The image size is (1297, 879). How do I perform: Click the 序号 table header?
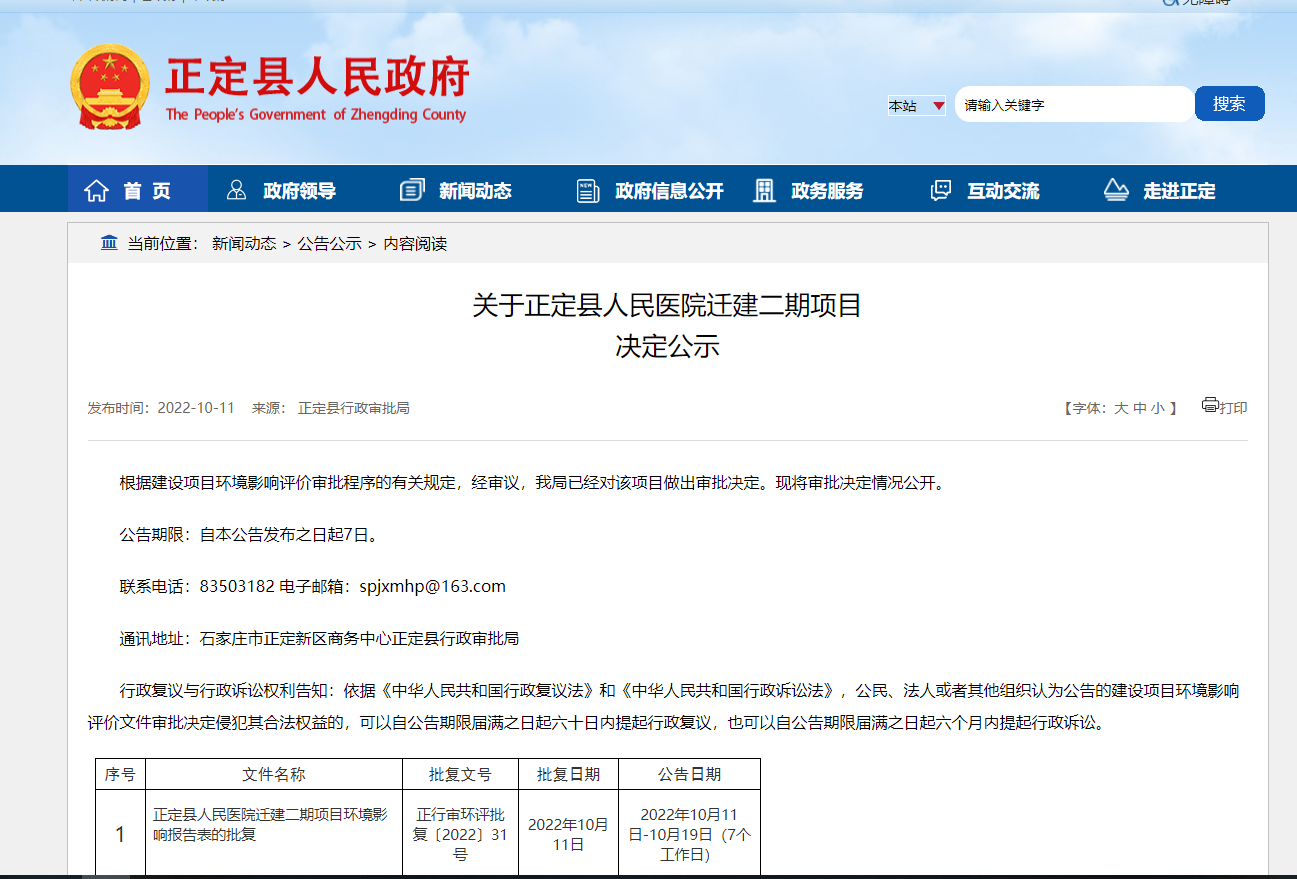[x=120, y=774]
